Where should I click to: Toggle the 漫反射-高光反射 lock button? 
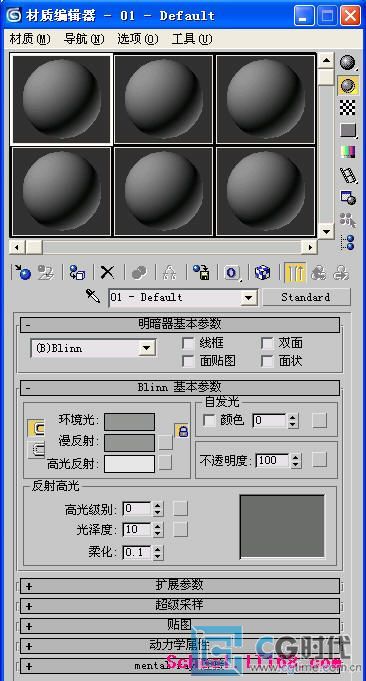(x=36, y=450)
